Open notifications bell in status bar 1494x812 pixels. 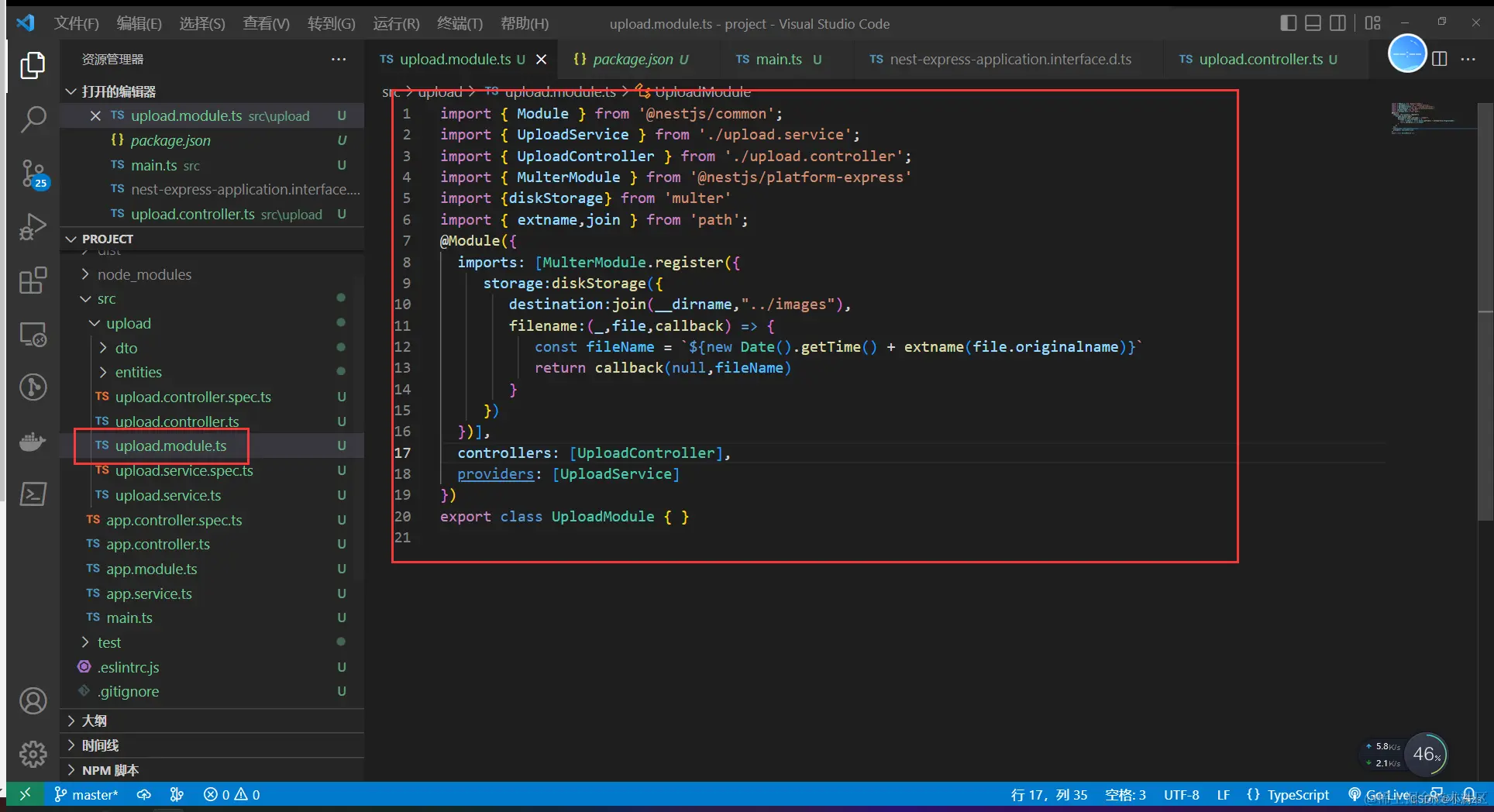tap(1468, 794)
